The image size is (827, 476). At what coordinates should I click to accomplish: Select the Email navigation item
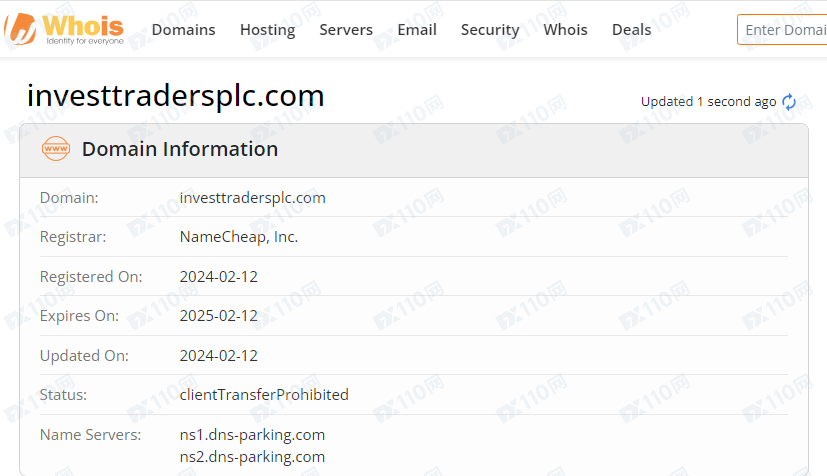point(417,30)
